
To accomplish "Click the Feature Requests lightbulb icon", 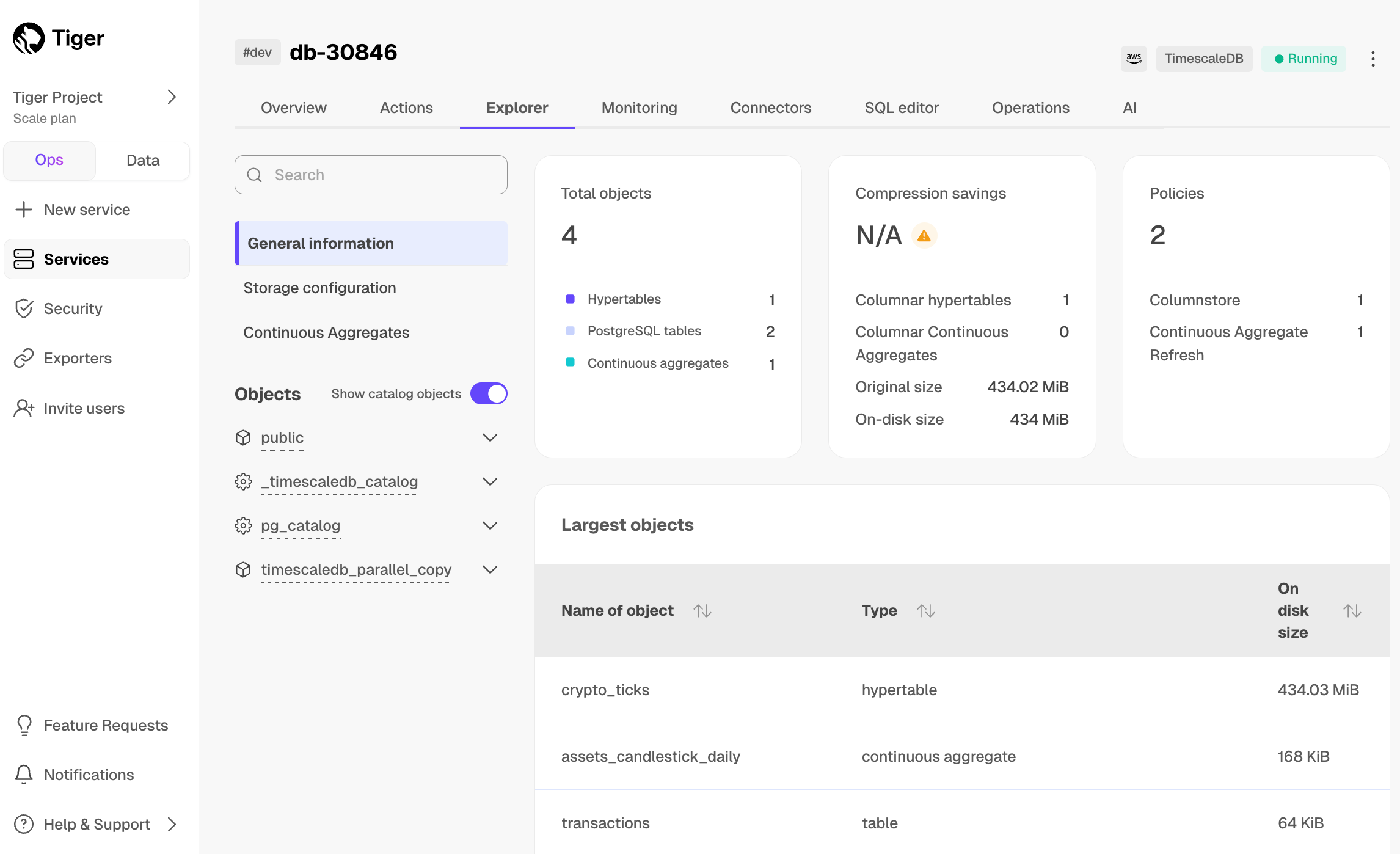I will [x=24, y=725].
